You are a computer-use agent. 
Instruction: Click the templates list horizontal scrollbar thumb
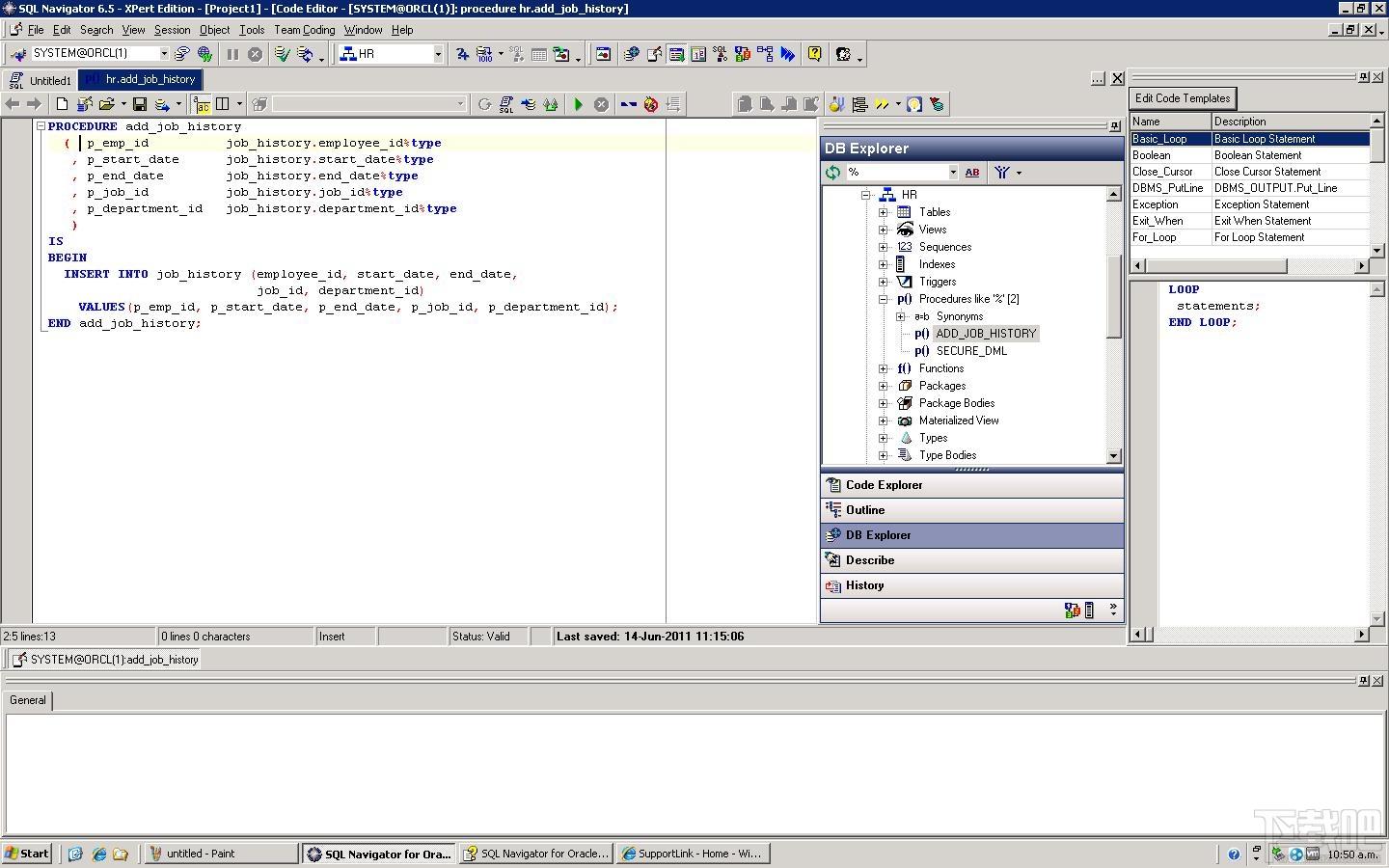[1216, 265]
